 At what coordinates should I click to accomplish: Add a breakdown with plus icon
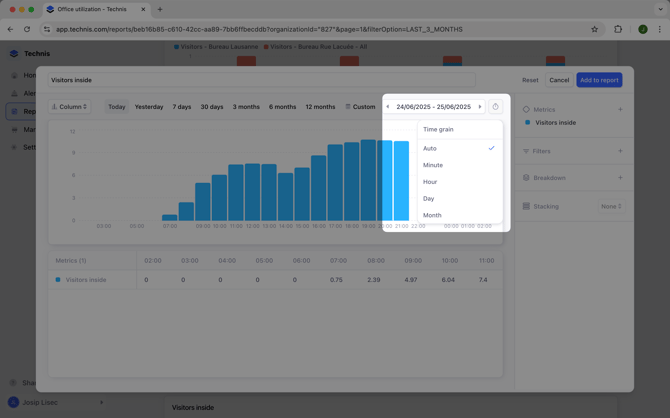(x=620, y=178)
